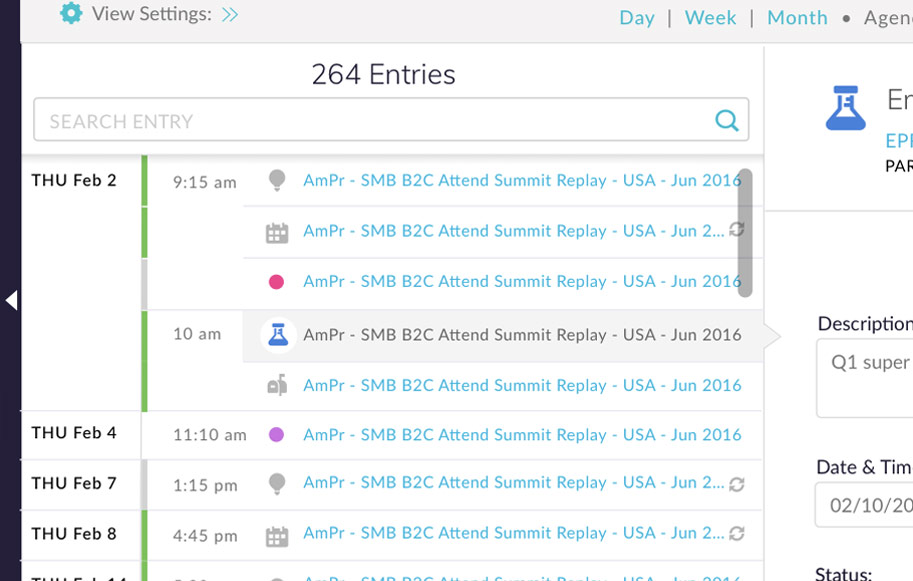This screenshot has width=913, height=581.
Task: Click calendar icon on second Feb 2 entry
Action: [x=277, y=233]
